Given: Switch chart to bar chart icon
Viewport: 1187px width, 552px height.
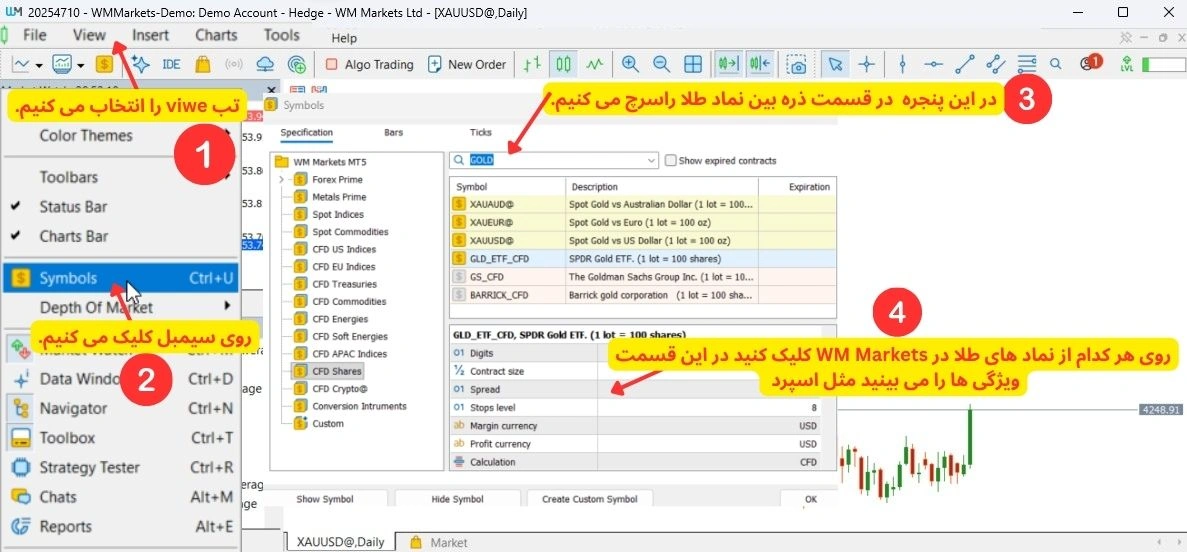Looking at the screenshot, I should 533,64.
